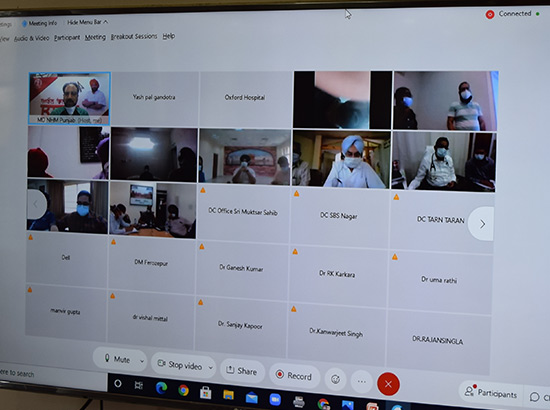Screen dimensions: 550x410
Task: Start recording with the Record button
Action: [x=294, y=375]
